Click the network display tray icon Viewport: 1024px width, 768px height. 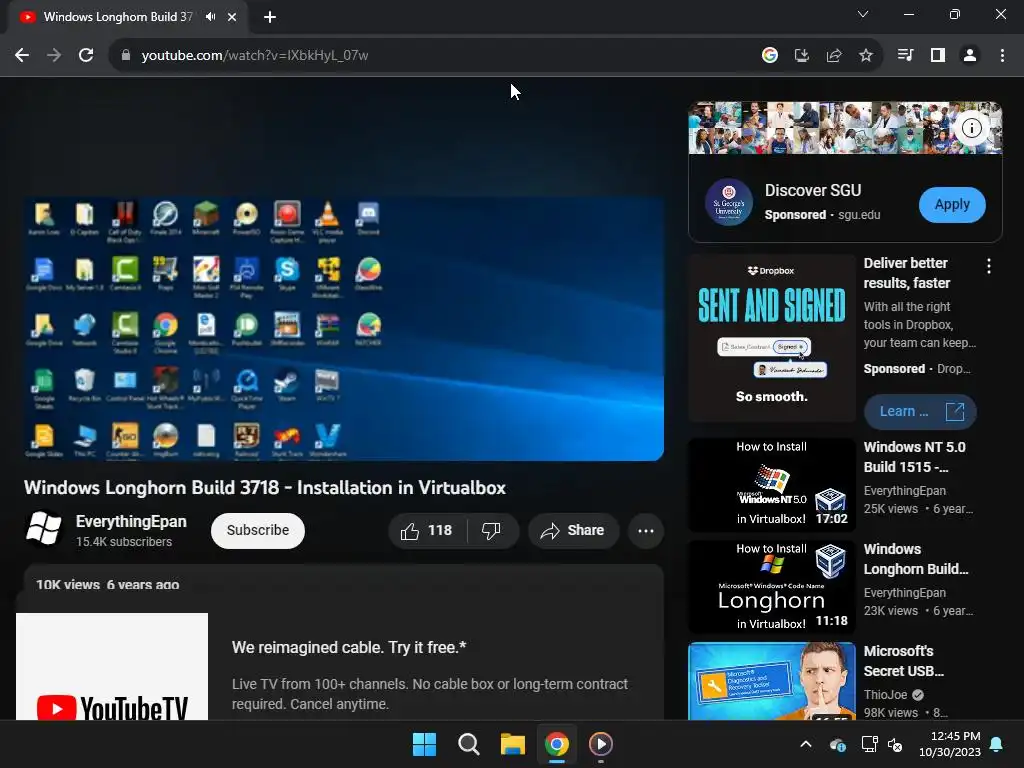869,744
